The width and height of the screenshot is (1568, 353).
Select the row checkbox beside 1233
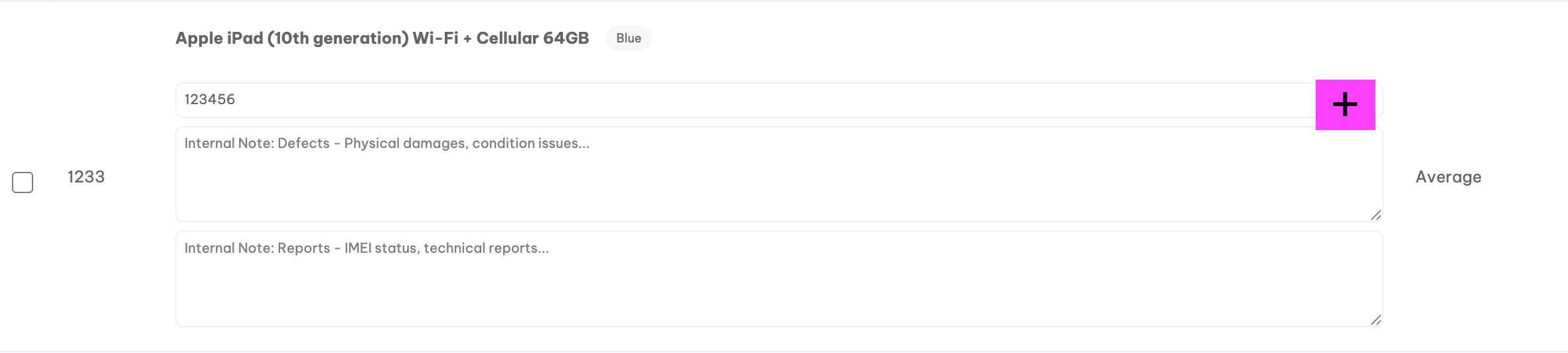click(23, 182)
